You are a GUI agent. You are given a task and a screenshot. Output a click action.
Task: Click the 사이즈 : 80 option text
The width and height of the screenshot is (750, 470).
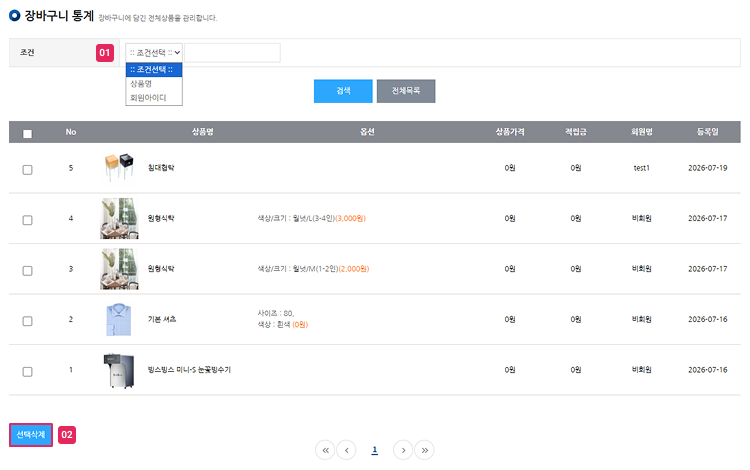coord(276,313)
